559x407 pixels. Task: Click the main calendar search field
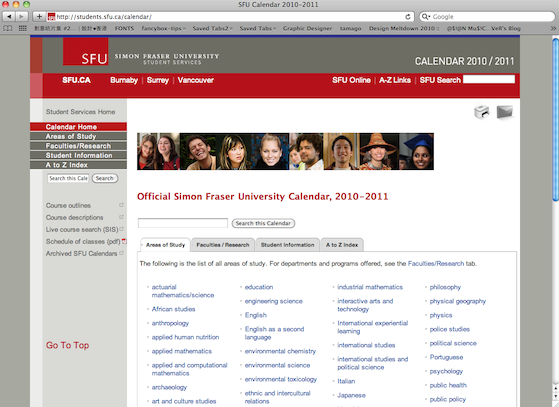tap(183, 223)
